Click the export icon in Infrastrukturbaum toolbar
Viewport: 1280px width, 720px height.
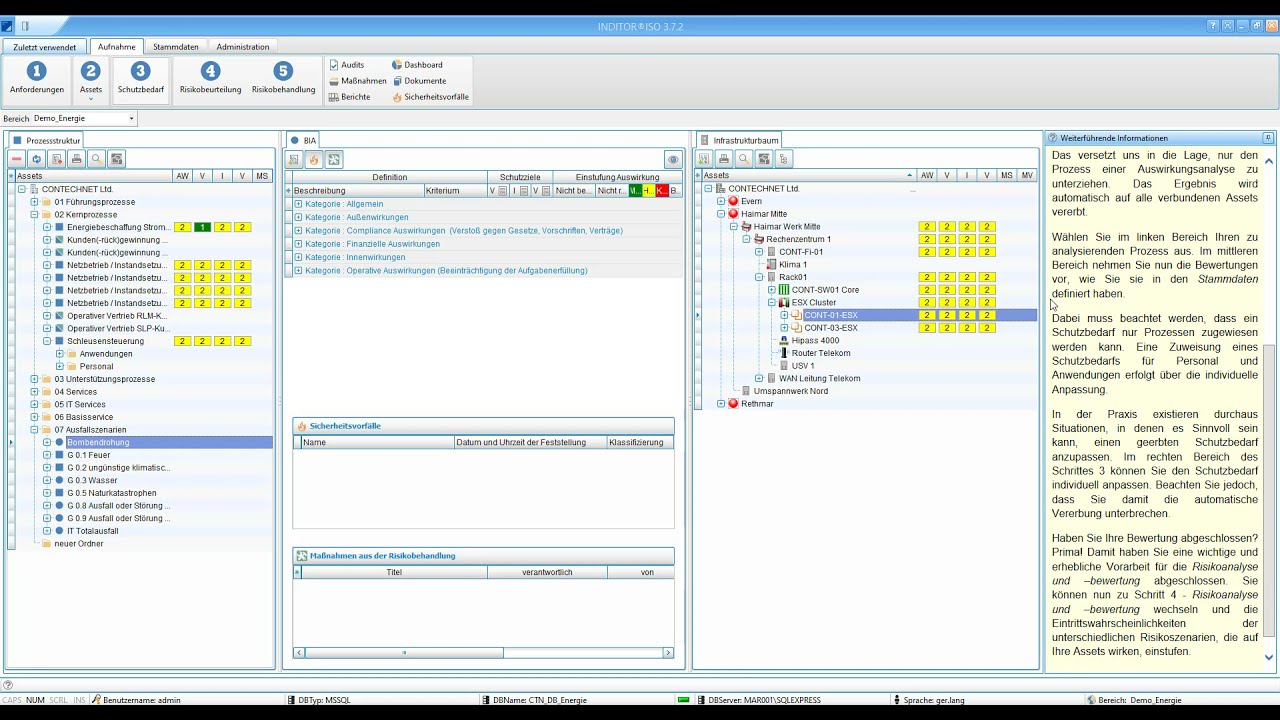point(704,159)
